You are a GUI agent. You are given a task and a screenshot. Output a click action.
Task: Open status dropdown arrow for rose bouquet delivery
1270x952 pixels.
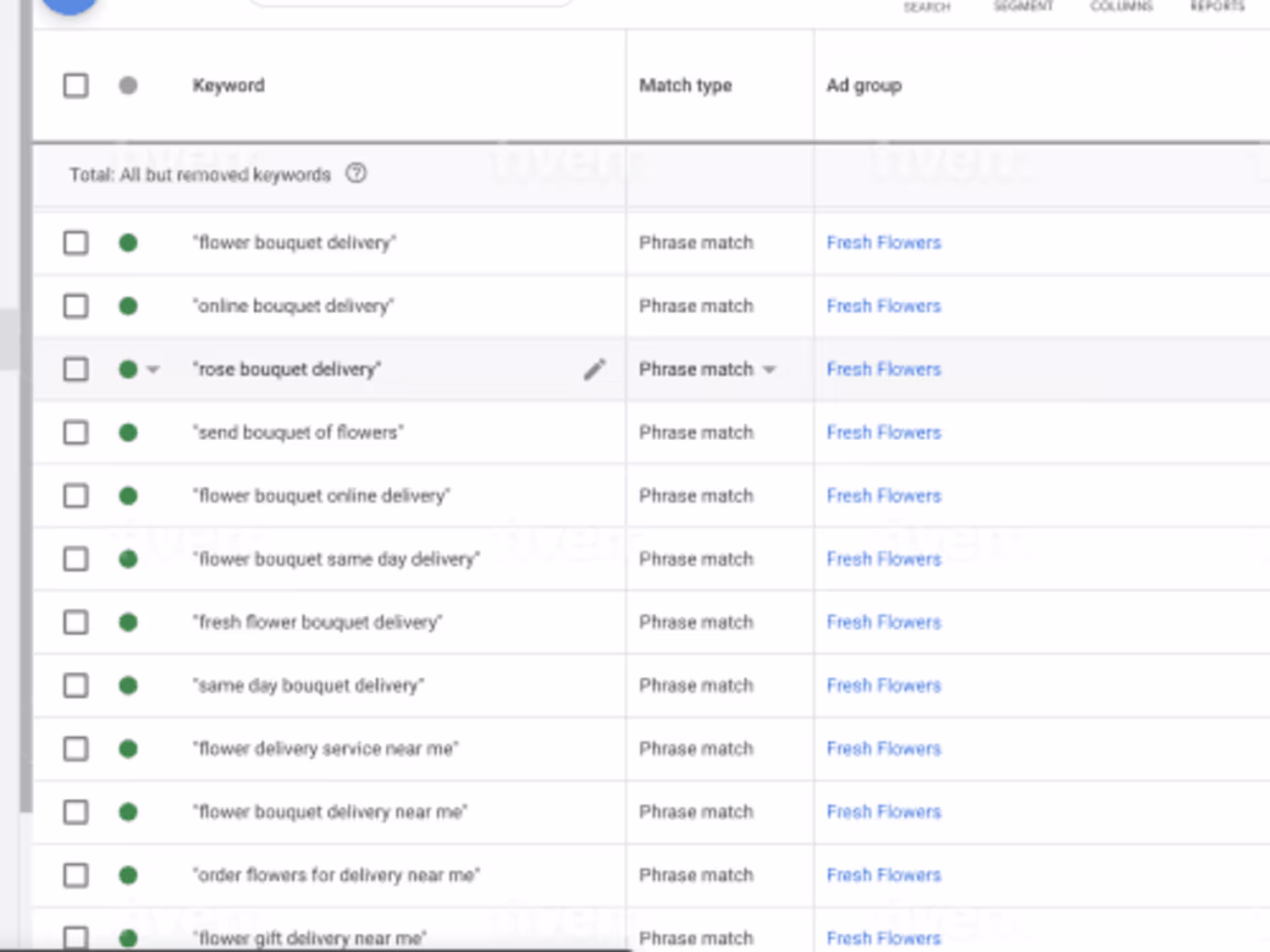pos(153,370)
